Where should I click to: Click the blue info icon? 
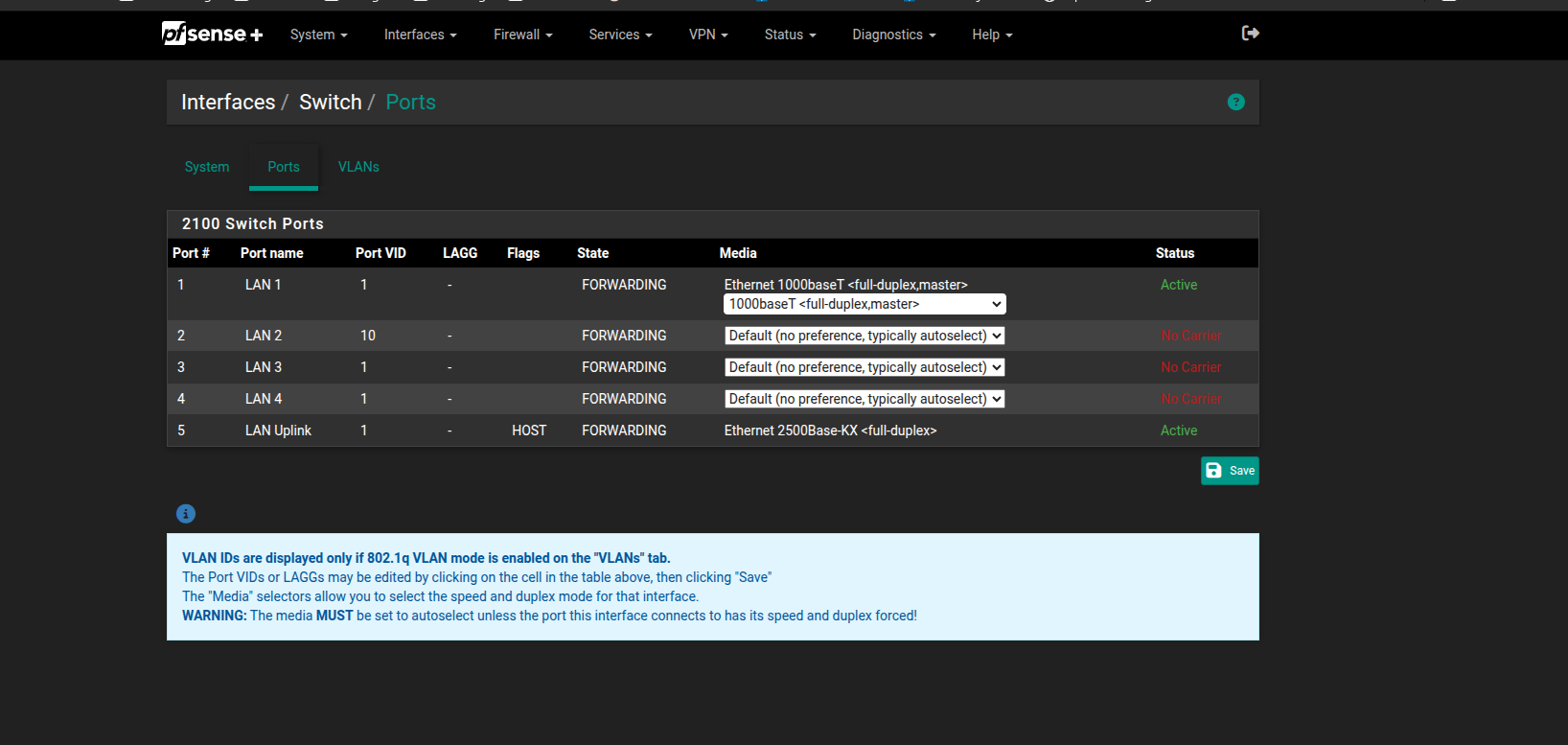pyautogui.click(x=186, y=514)
